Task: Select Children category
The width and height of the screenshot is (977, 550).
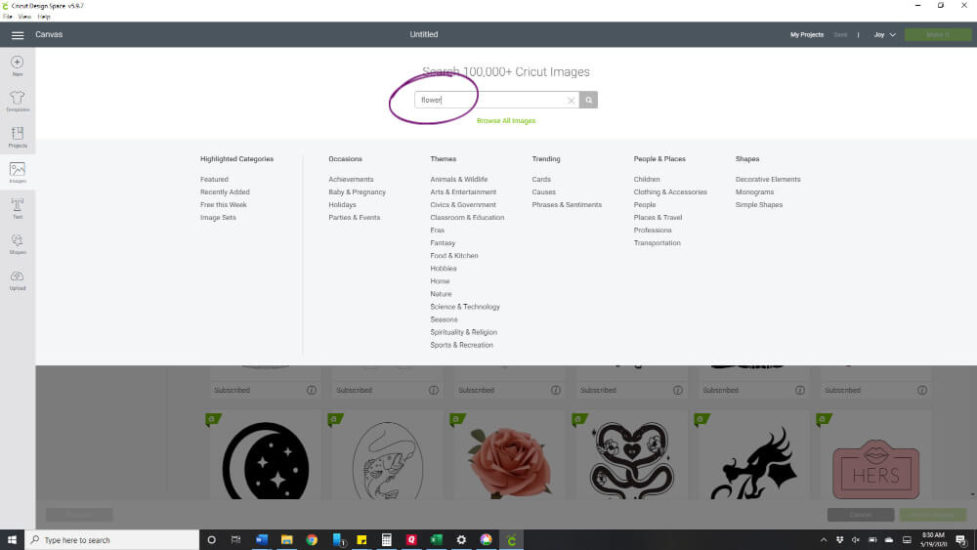Action: [x=646, y=179]
